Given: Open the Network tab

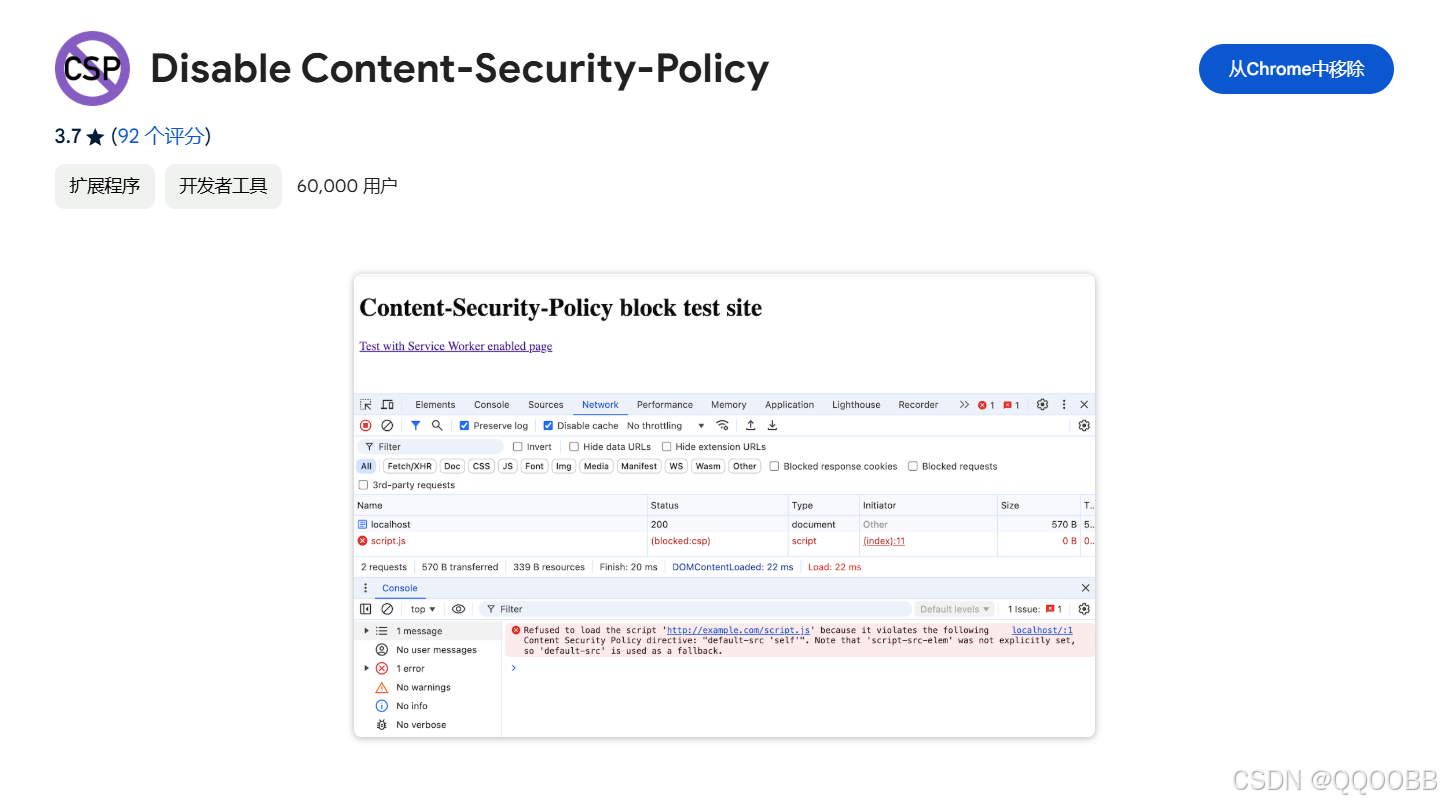Looking at the screenshot, I should [x=600, y=405].
